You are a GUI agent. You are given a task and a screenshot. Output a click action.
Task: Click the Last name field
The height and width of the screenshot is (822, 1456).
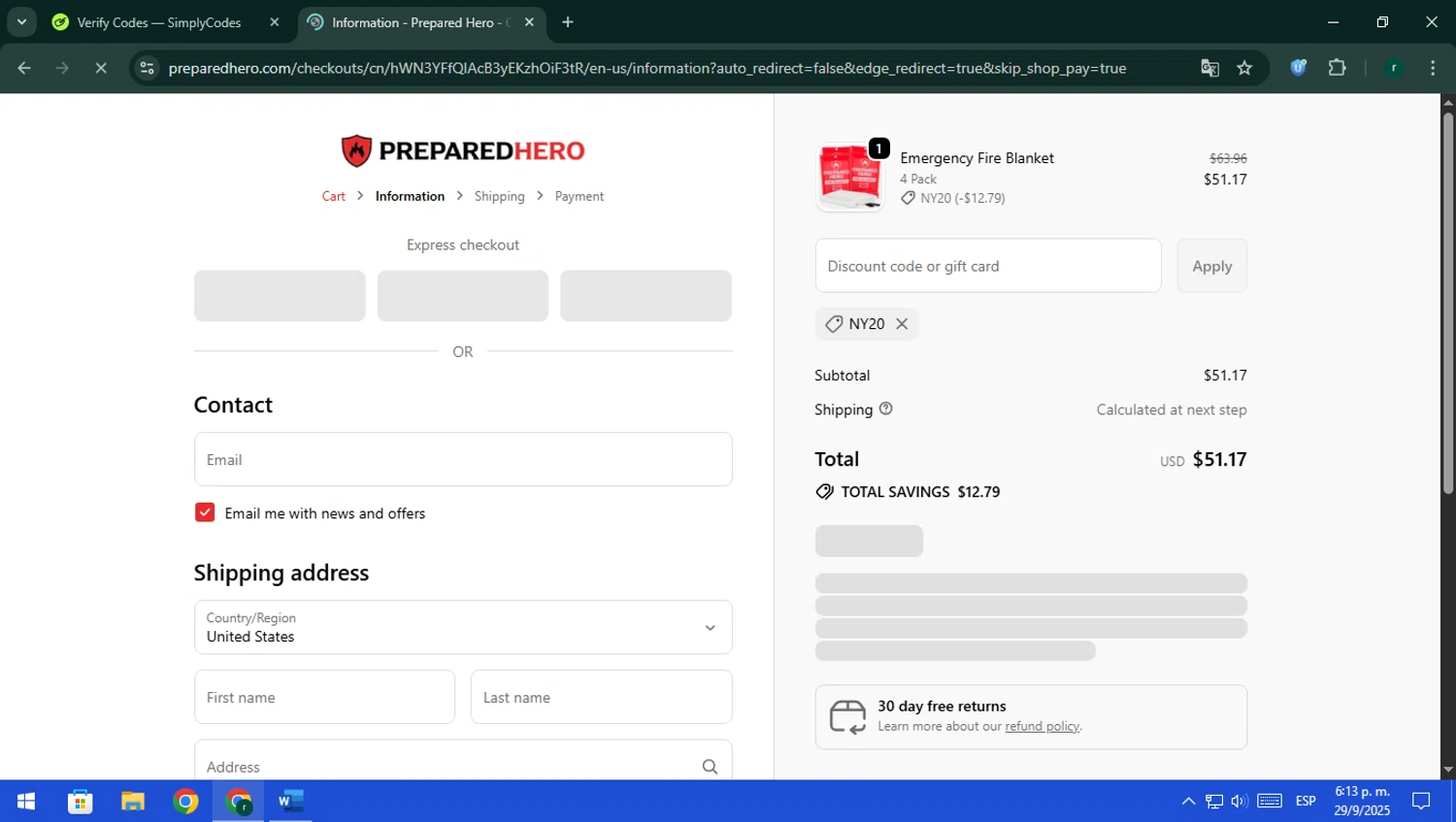[x=601, y=697]
